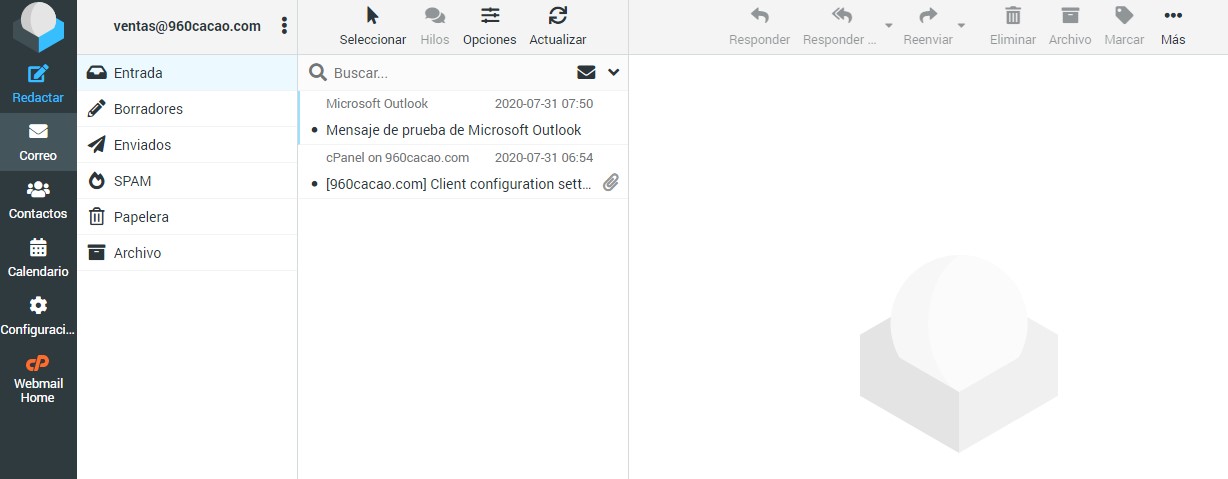Click the Responder reply button
Screen dimensions: 1228x479
click(760, 27)
